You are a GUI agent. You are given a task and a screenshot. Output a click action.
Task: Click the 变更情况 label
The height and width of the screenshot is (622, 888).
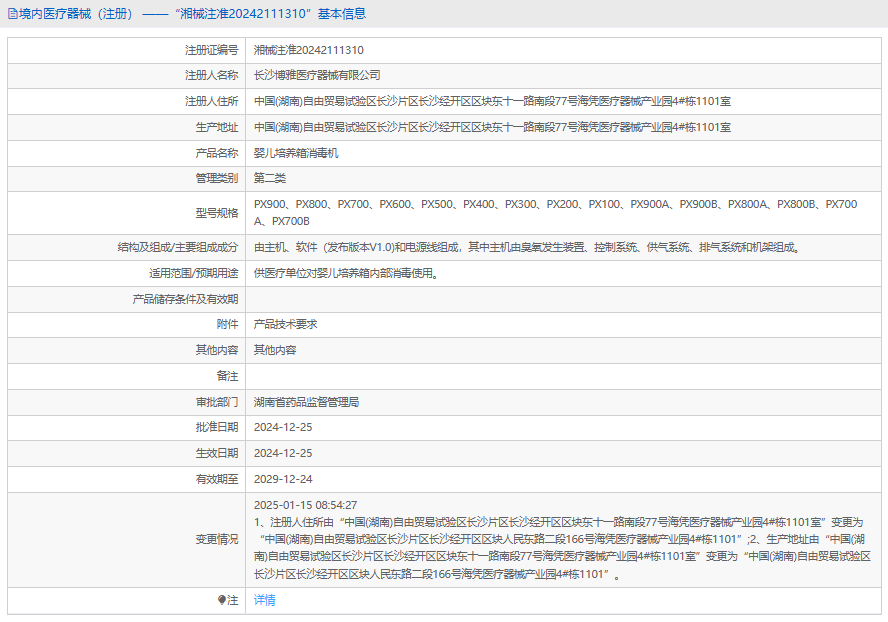point(217,539)
